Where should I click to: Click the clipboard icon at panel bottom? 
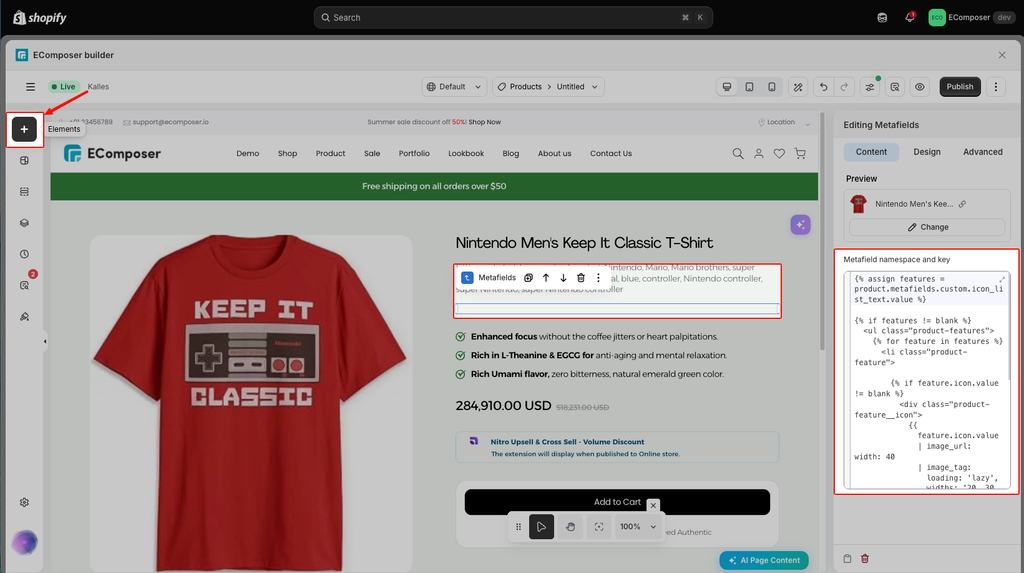tap(847, 559)
